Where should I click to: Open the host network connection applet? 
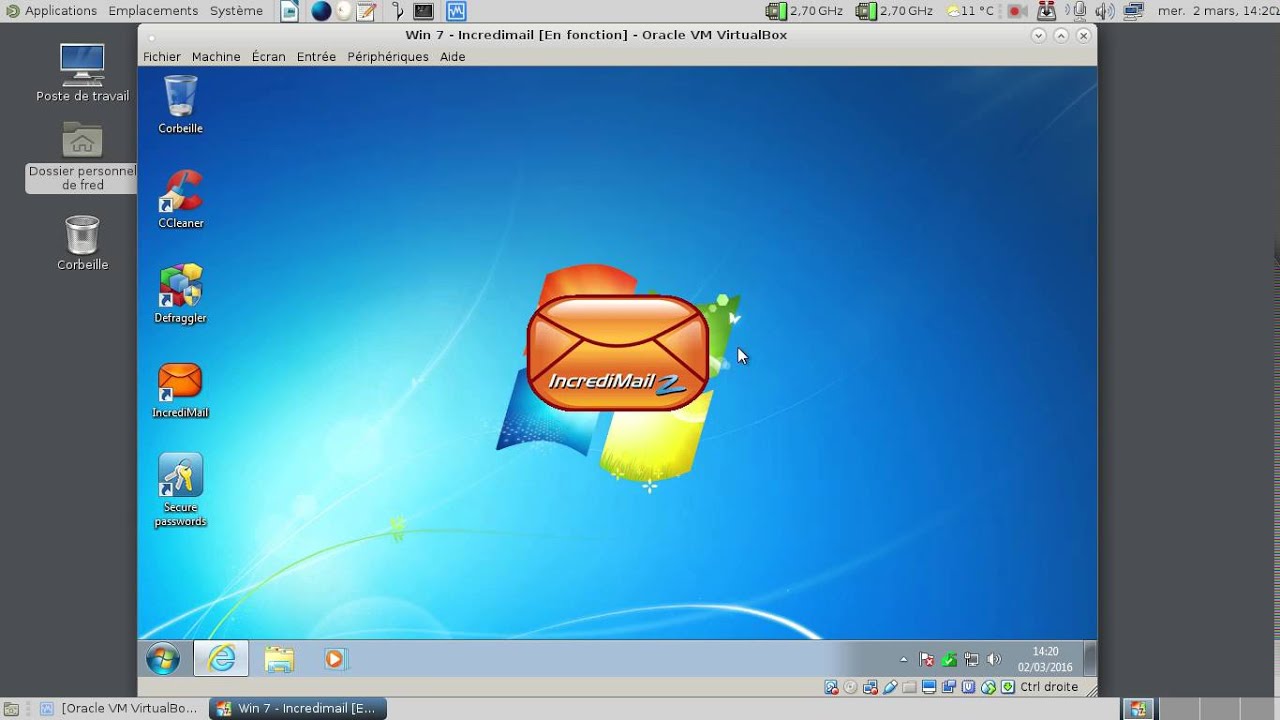[x=1134, y=11]
